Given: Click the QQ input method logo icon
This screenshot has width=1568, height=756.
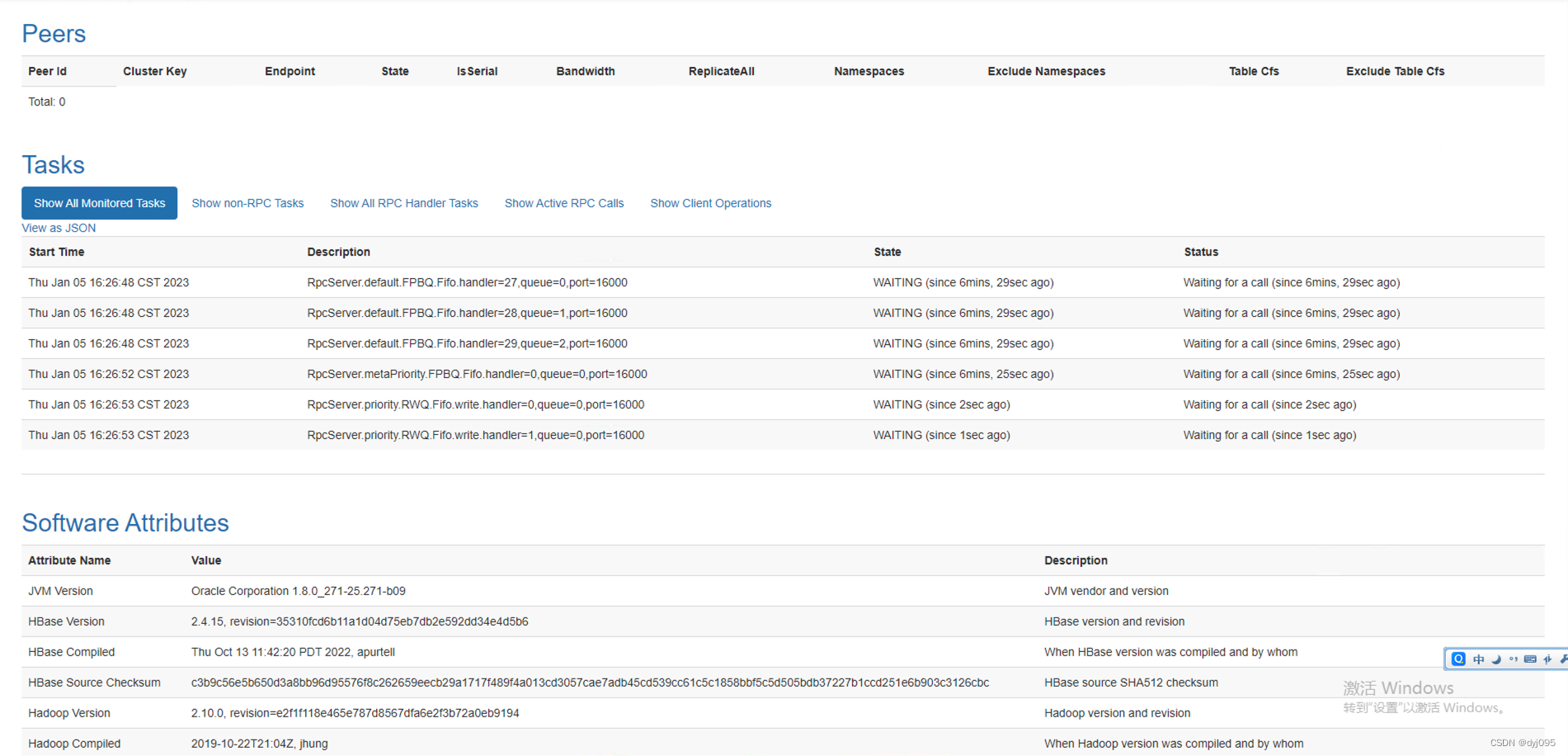Looking at the screenshot, I should (1458, 659).
